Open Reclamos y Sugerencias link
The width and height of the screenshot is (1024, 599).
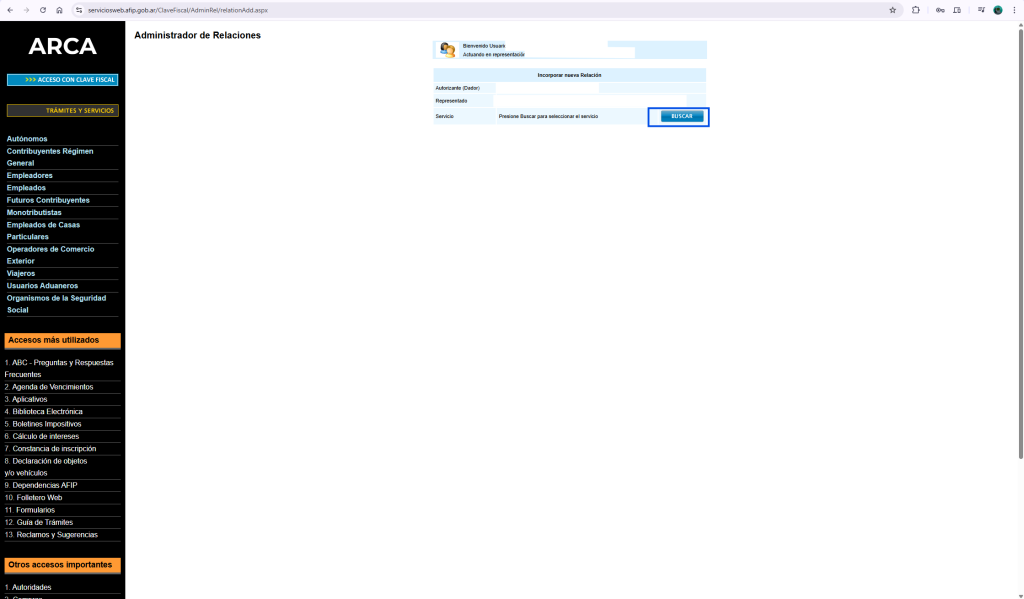(x=54, y=535)
